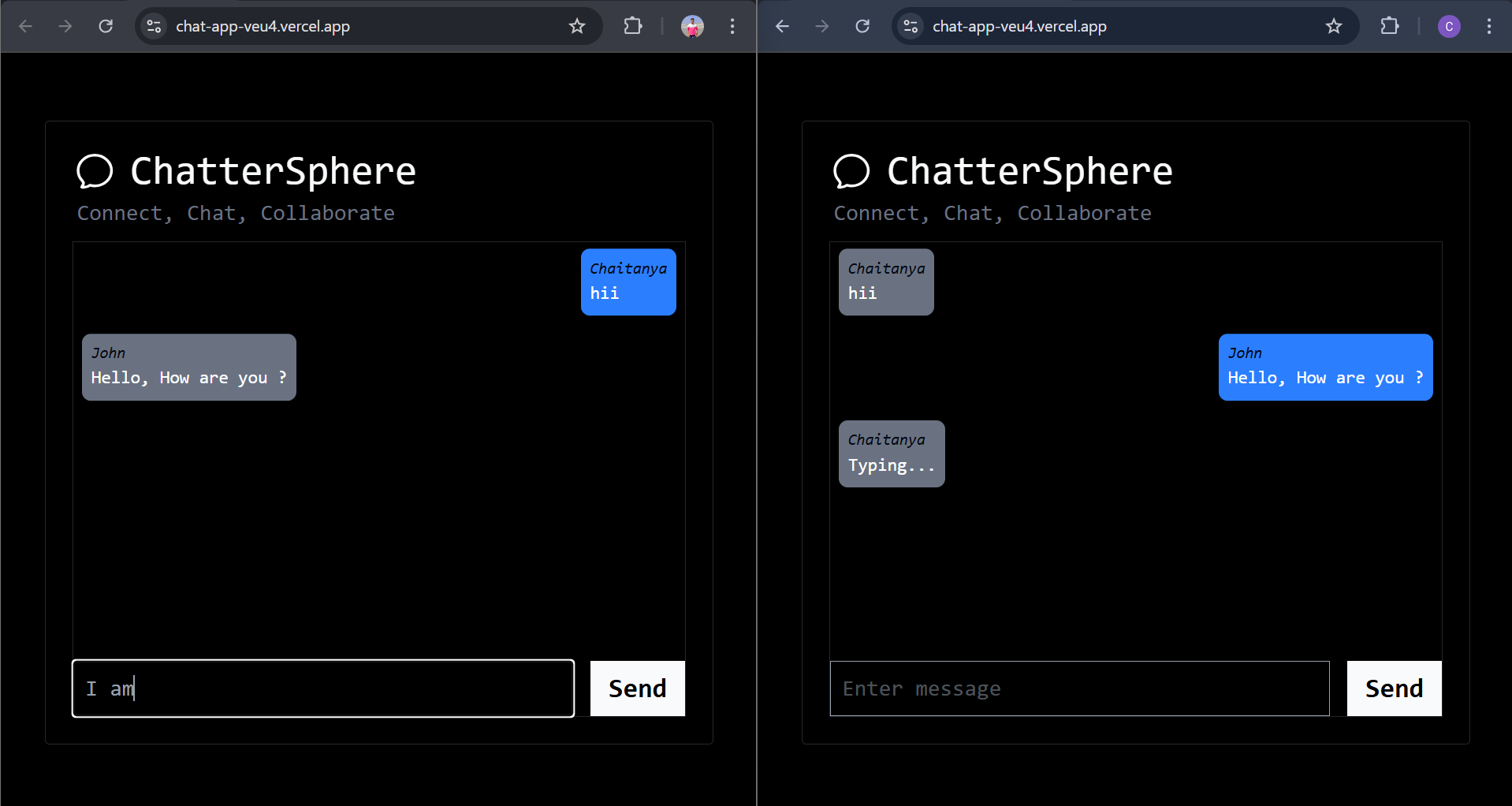Image resolution: width=1512 pixels, height=806 pixels.
Task: Click the forward arrow in the right browser window
Action: (822, 26)
